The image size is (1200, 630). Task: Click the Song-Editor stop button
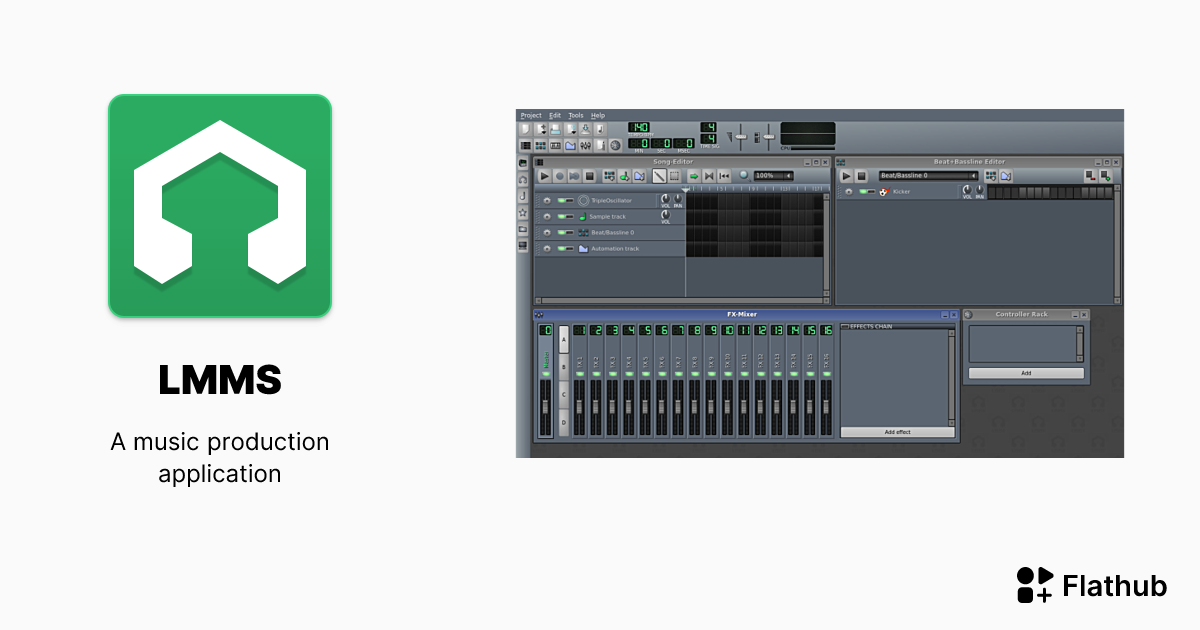[590, 176]
